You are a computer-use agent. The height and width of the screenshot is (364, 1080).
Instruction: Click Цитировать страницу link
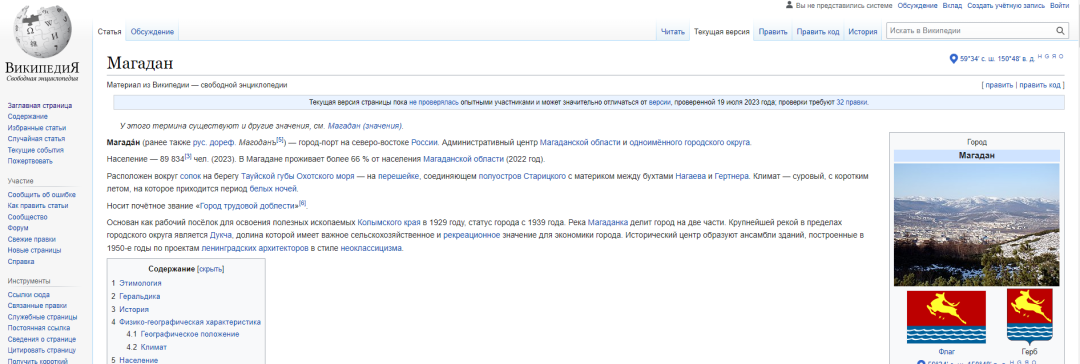41,350
